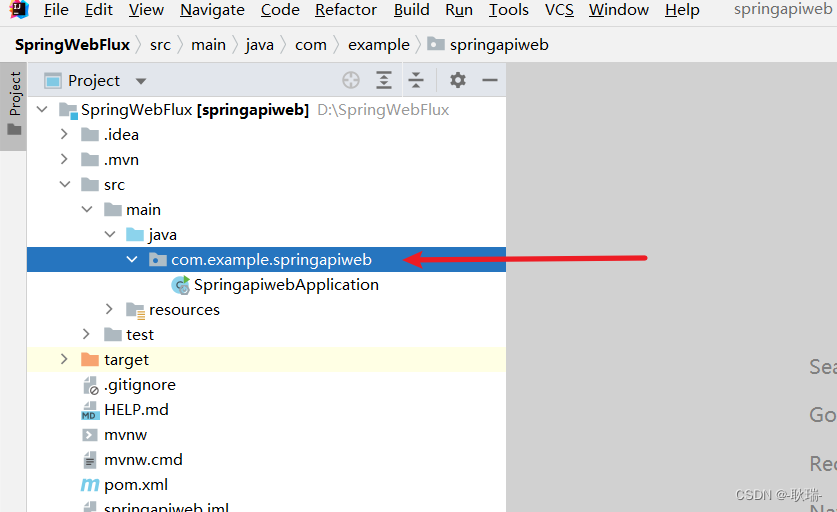The height and width of the screenshot is (512, 837).
Task: Select com.example.springapiweb package row
Action: coord(266,259)
